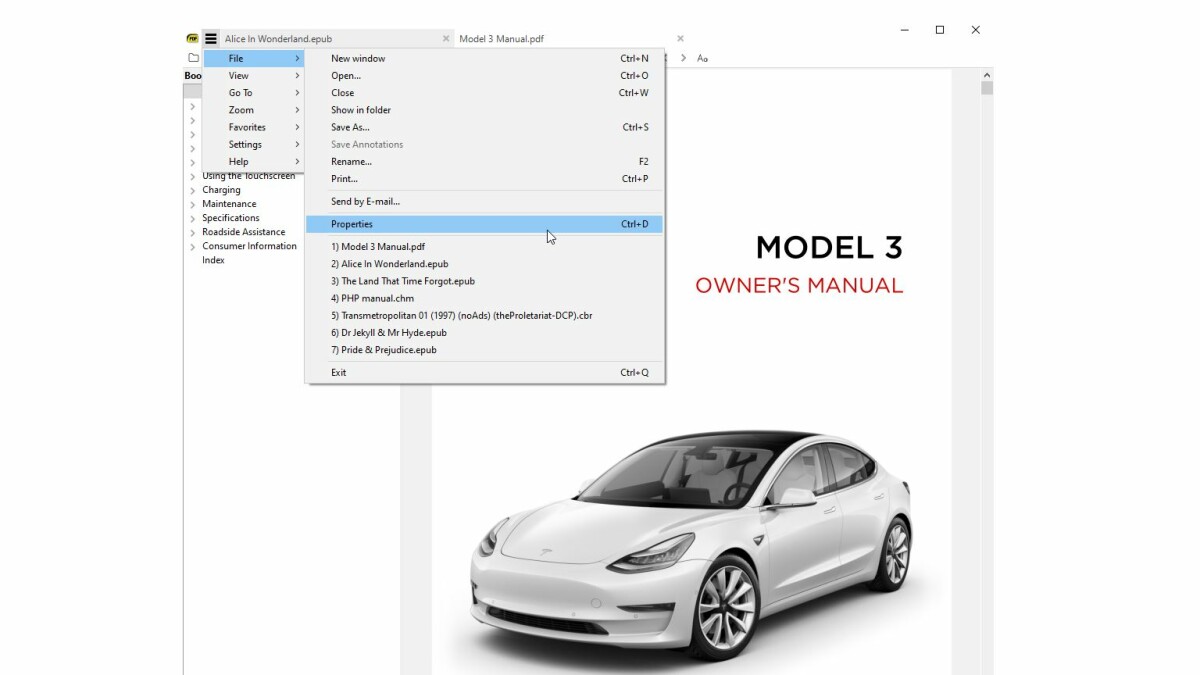The width and height of the screenshot is (1200, 675).
Task: Open recent file Dr Jekyll & Mr Hyde.epub
Action: (x=485, y=332)
